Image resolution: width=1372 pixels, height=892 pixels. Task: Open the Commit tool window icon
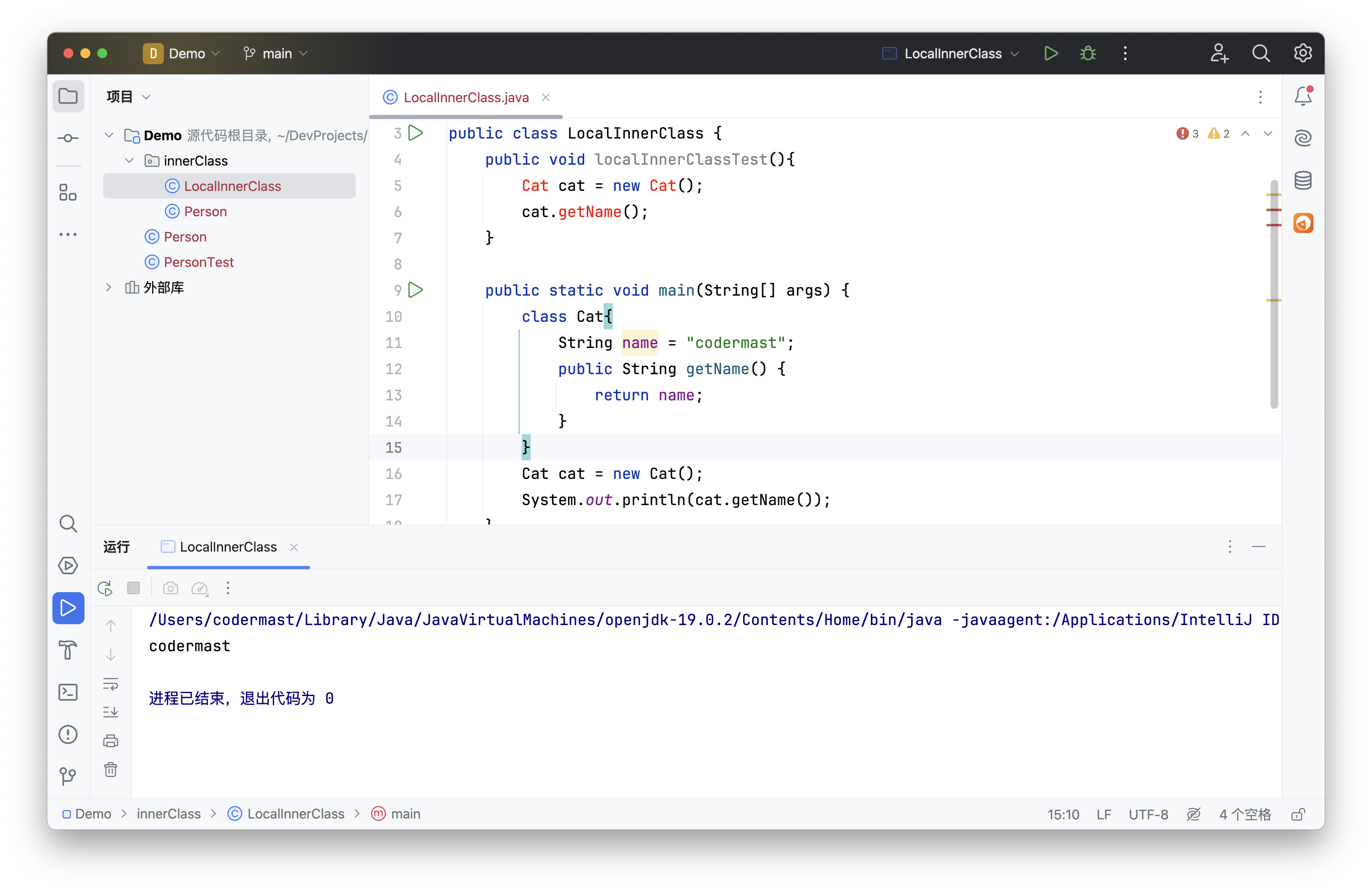pyautogui.click(x=68, y=138)
